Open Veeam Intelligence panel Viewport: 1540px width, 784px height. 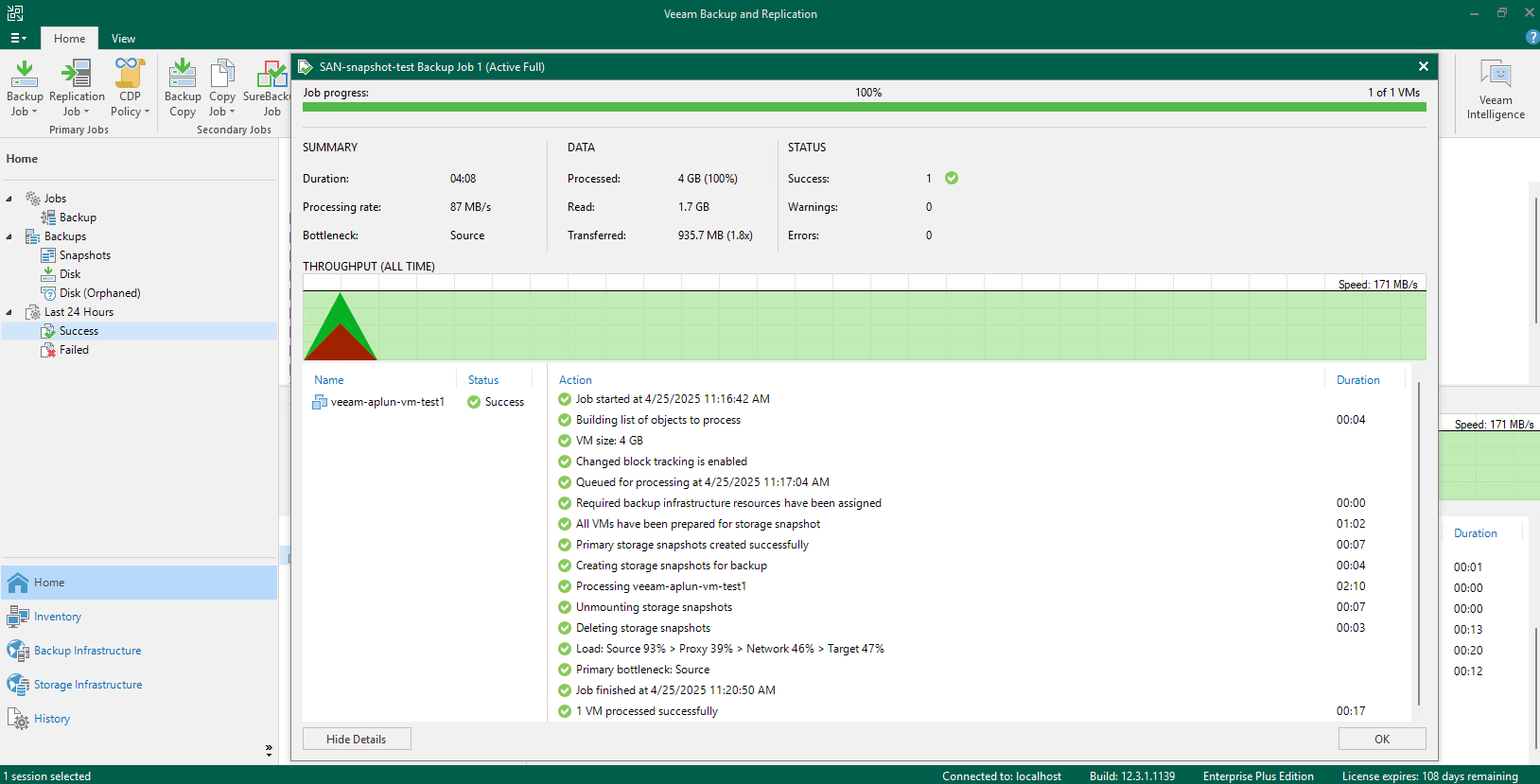(x=1496, y=90)
